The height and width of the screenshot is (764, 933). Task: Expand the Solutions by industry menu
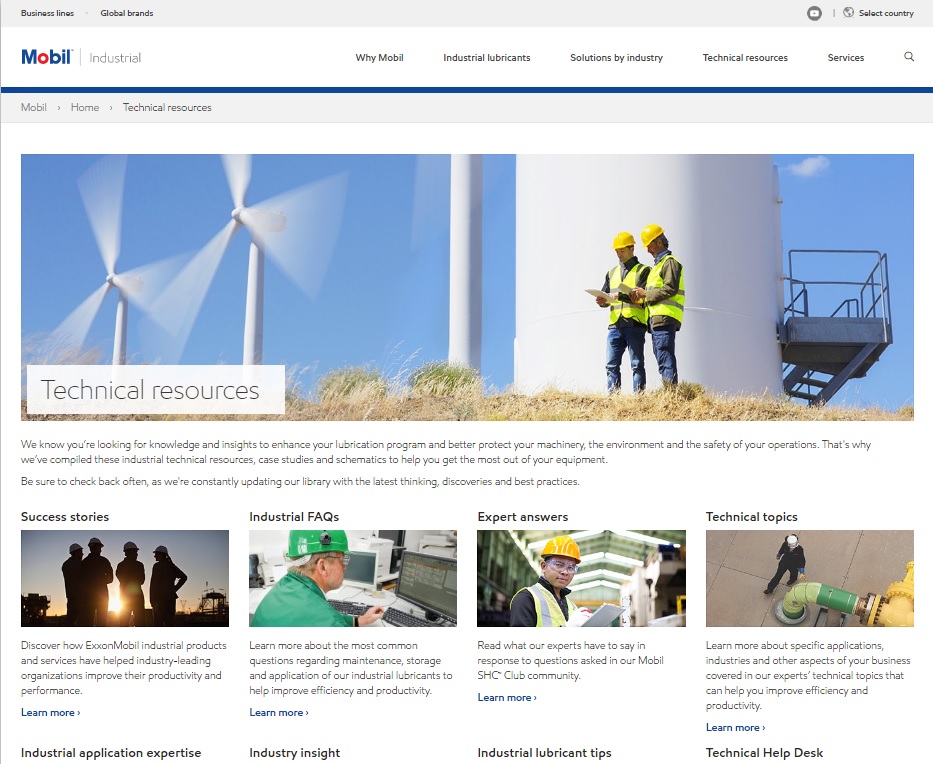tap(616, 58)
